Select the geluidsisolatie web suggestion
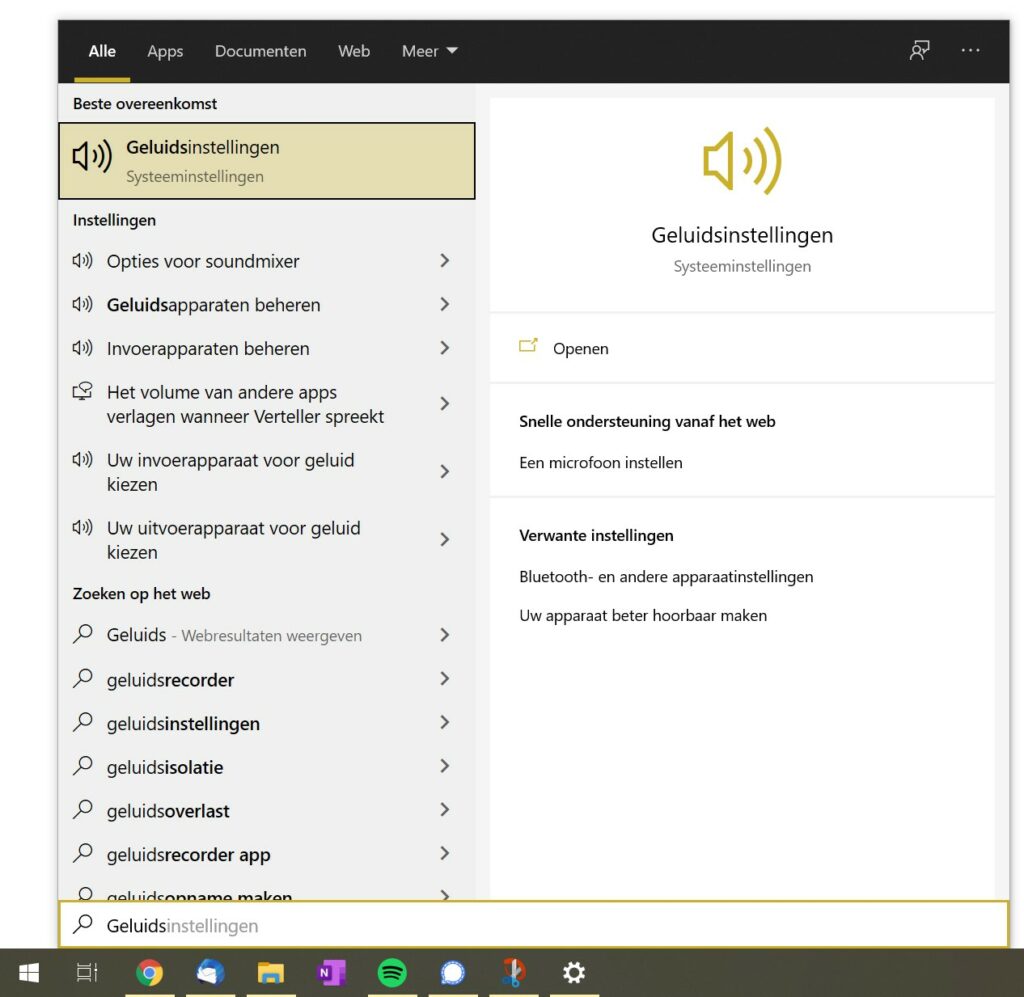 tap(267, 767)
